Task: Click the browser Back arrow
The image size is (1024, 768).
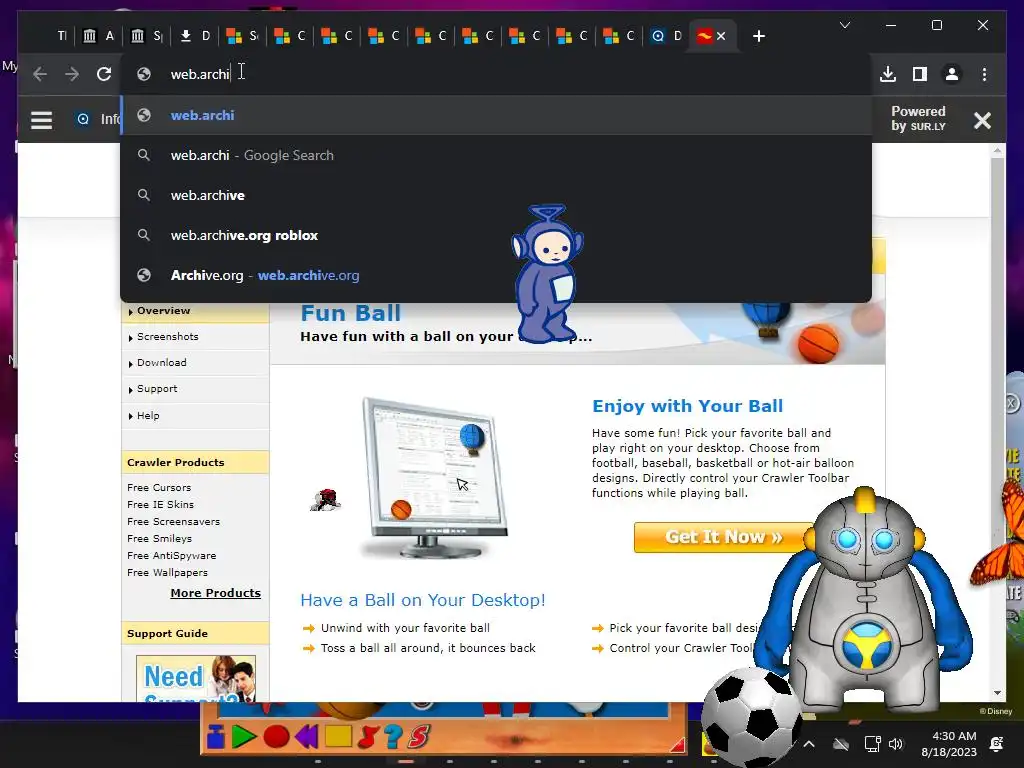Action: pyautogui.click(x=40, y=74)
